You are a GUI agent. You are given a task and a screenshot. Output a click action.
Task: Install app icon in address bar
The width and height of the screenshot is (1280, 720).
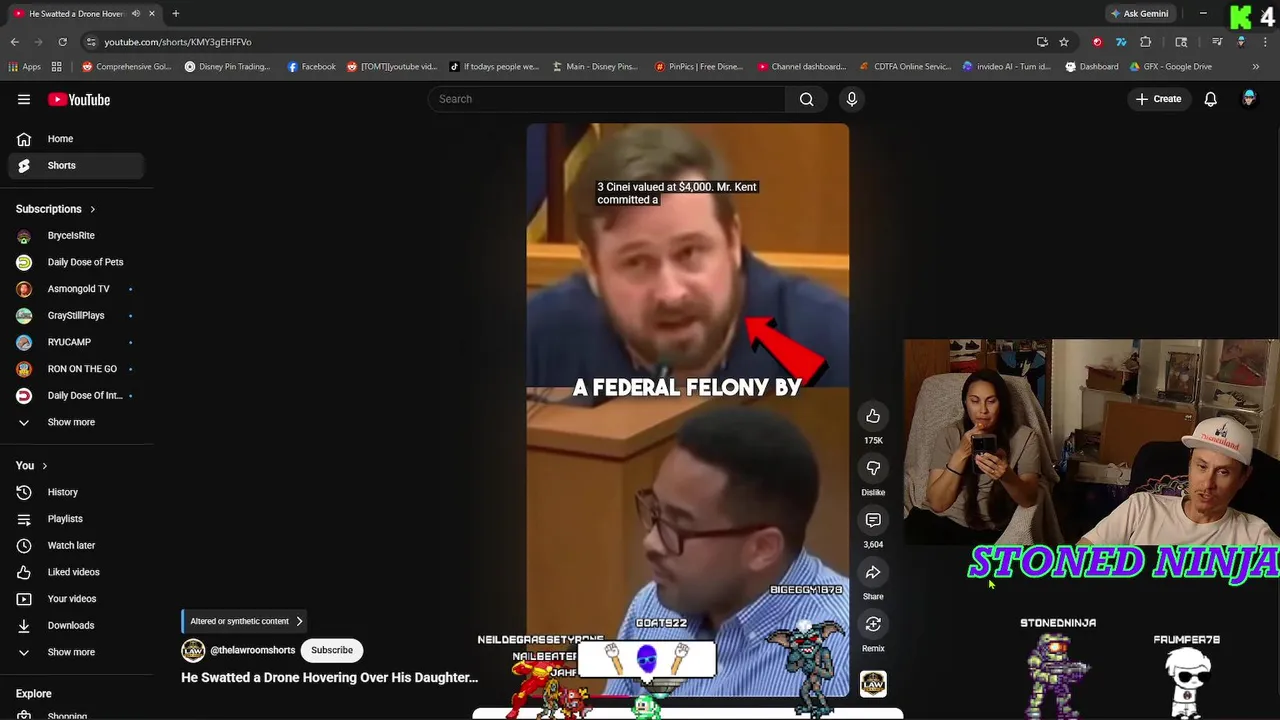pyautogui.click(x=1042, y=42)
